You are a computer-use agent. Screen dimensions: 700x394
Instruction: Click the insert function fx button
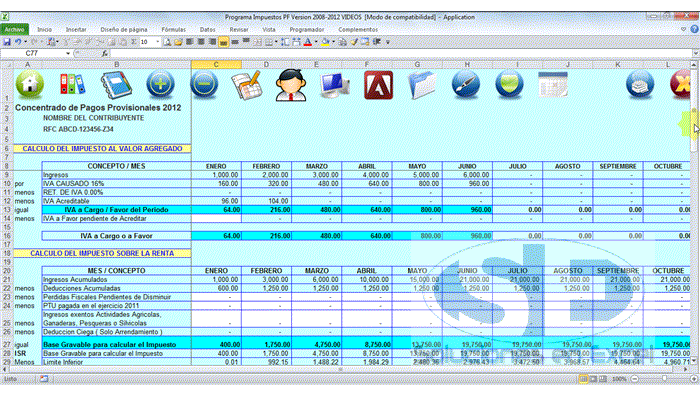click(x=104, y=54)
